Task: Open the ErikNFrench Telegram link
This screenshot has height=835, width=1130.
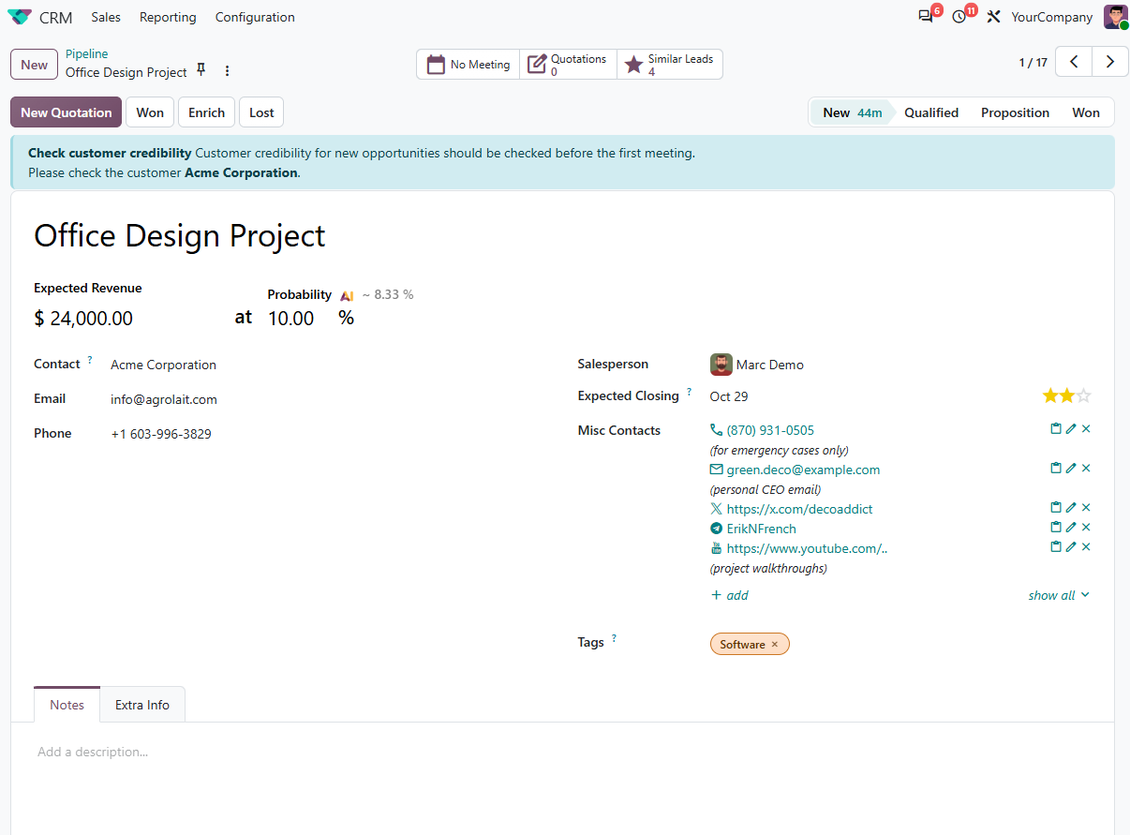Action: [761, 529]
